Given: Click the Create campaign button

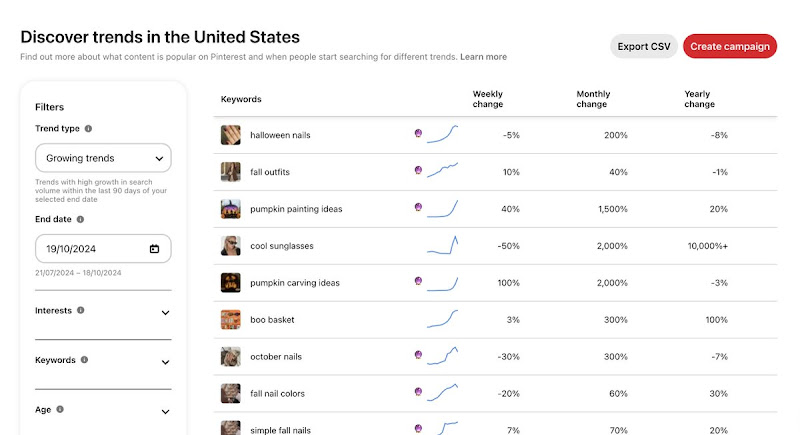Looking at the screenshot, I should [x=730, y=46].
